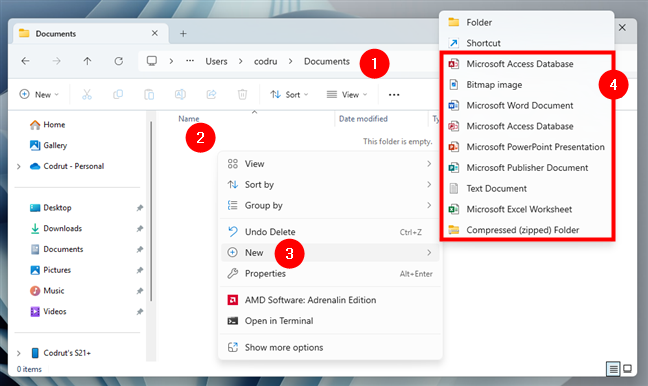Expand the chevron after codru in path
Screen dimensions: 648x386
pyautogui.click(x=291, y=61)
